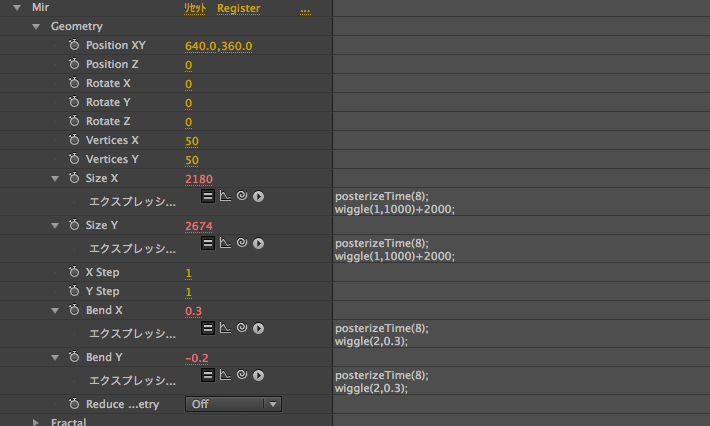Click the Register link

tap(238, 8)
